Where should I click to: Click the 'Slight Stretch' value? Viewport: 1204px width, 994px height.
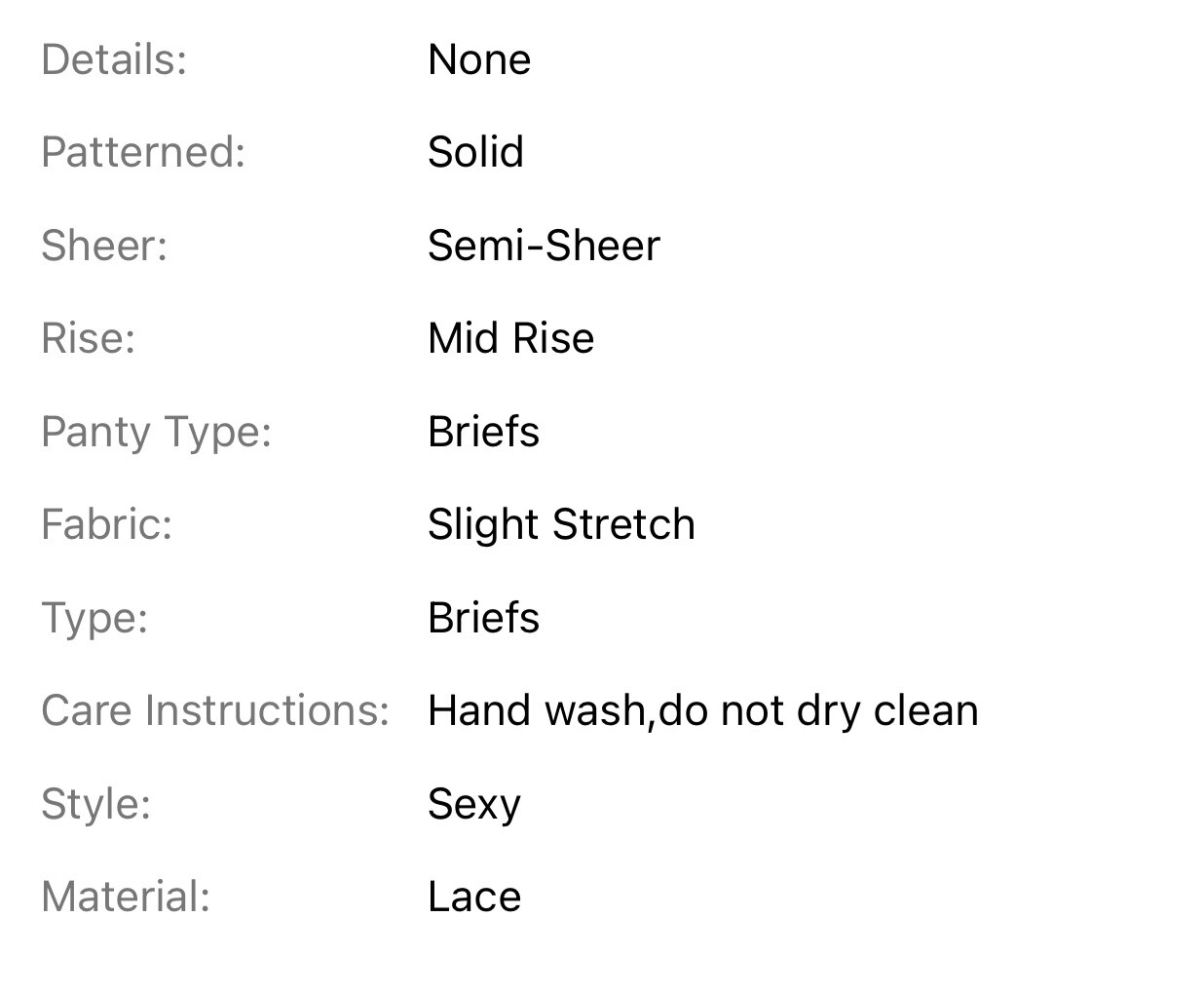(561, 525)
